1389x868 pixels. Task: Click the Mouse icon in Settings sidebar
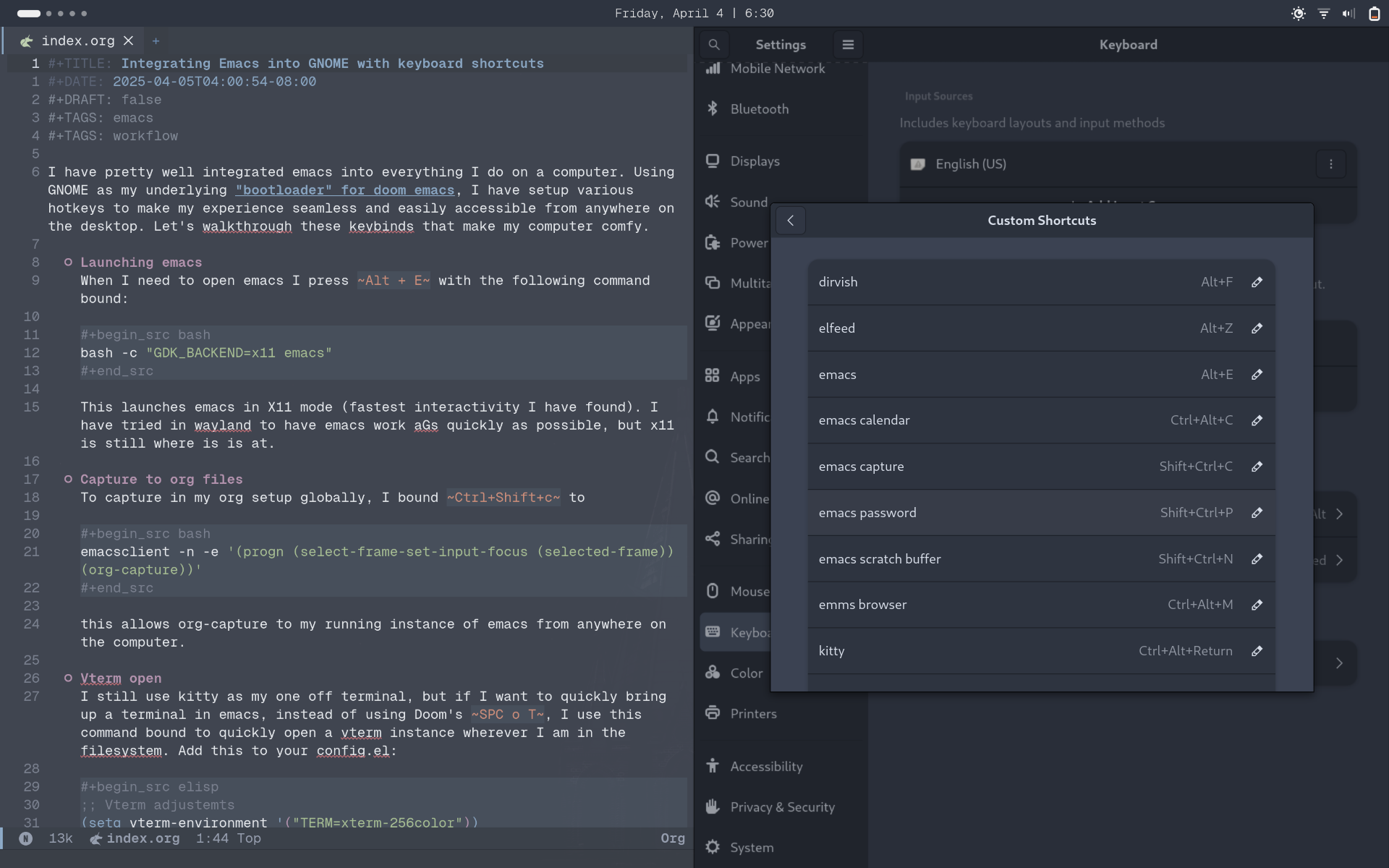click(713, 591)
